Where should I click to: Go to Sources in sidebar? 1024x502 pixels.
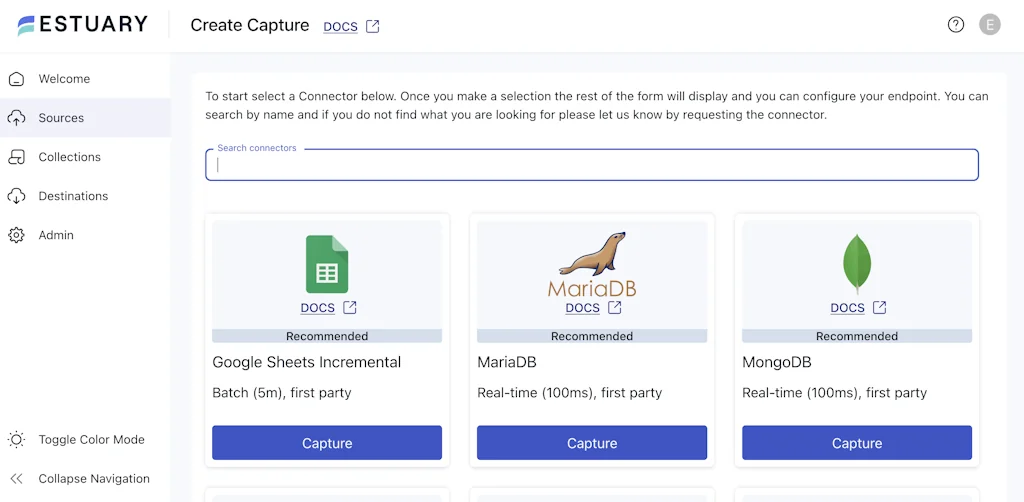[61, 118]
